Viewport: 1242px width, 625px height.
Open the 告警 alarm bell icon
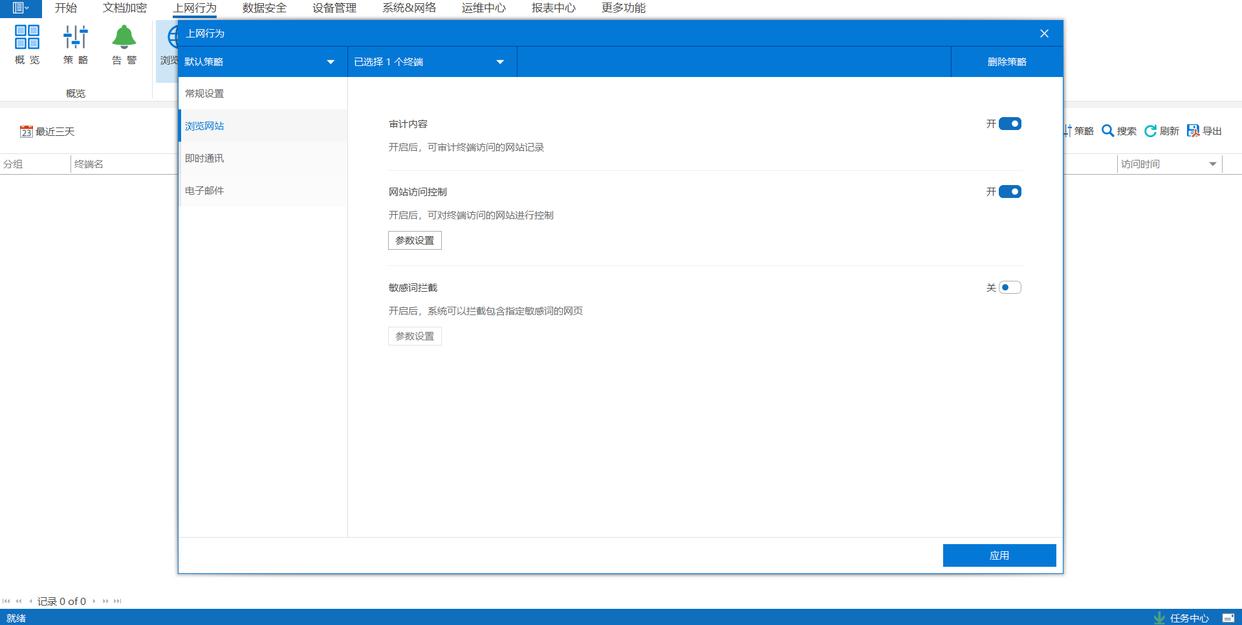[124, 38]
